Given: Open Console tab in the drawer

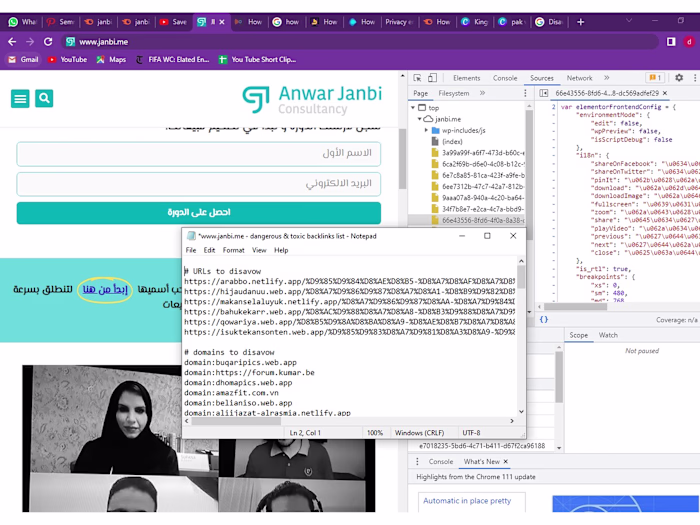Looking at the screenshot, I should point(441,462).
